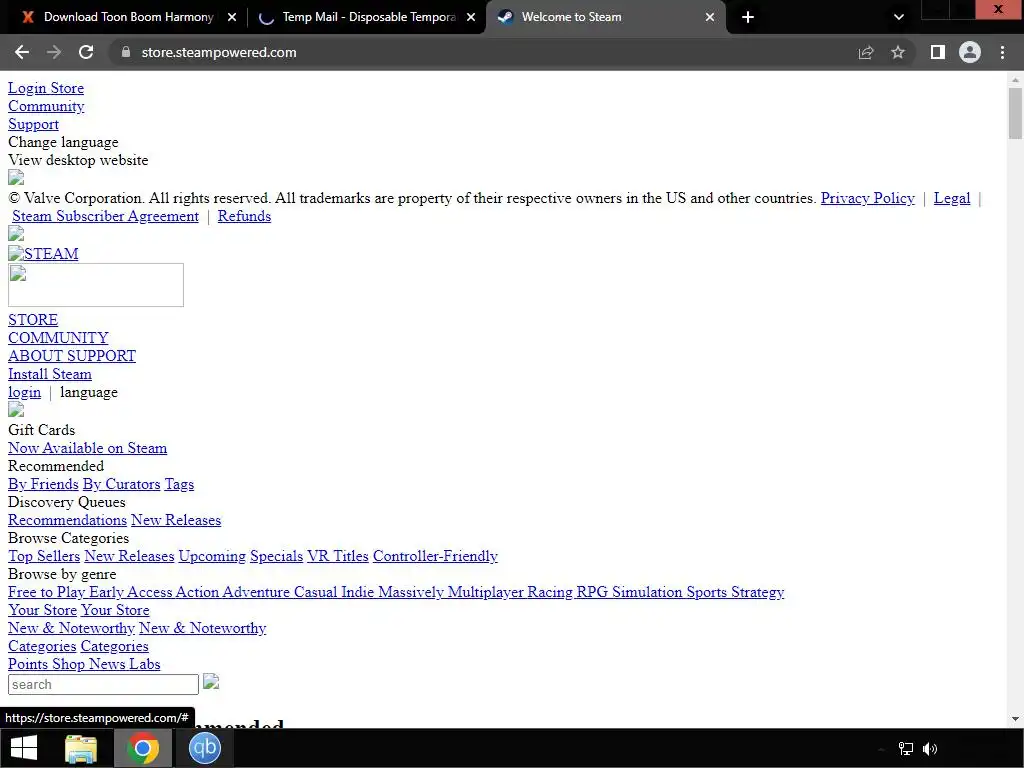Open the Legal link
Viewport: 1024px width, 768px height.
[952, 198]
